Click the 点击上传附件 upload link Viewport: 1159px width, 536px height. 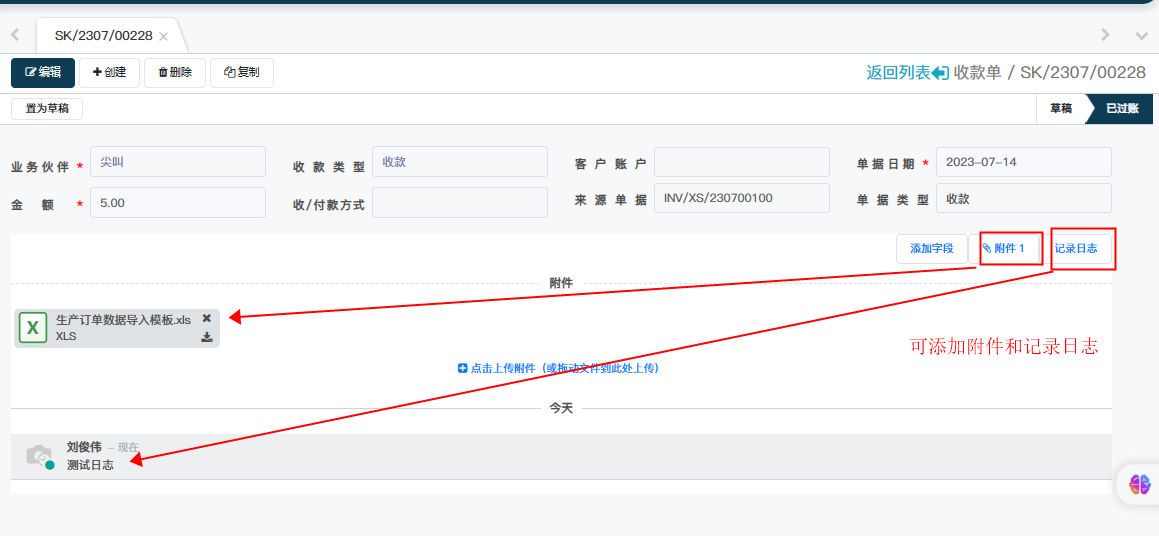(558, 368)
